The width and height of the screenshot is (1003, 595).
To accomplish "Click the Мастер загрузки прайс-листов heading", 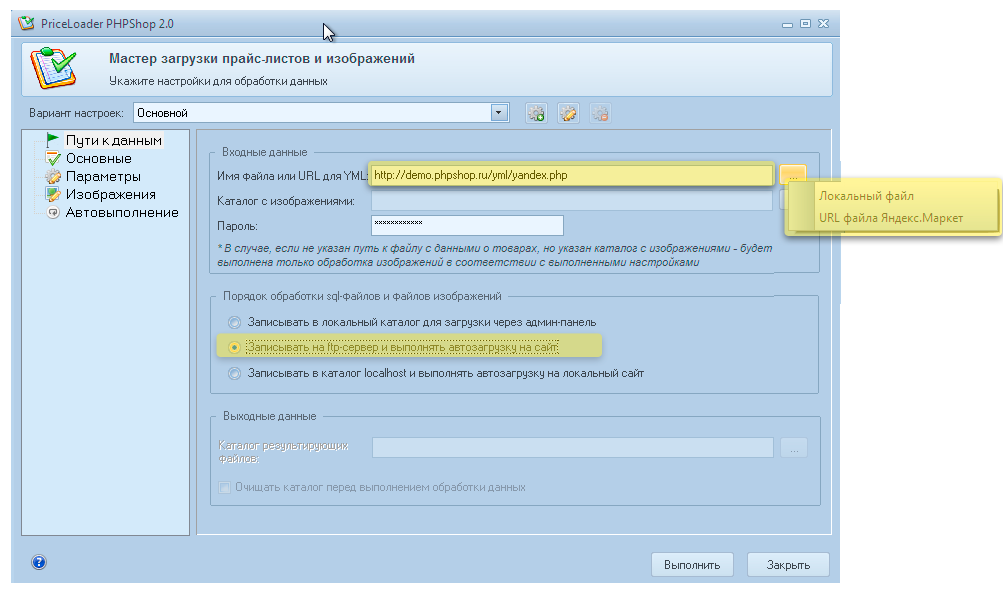I will [x=262, y=58].
